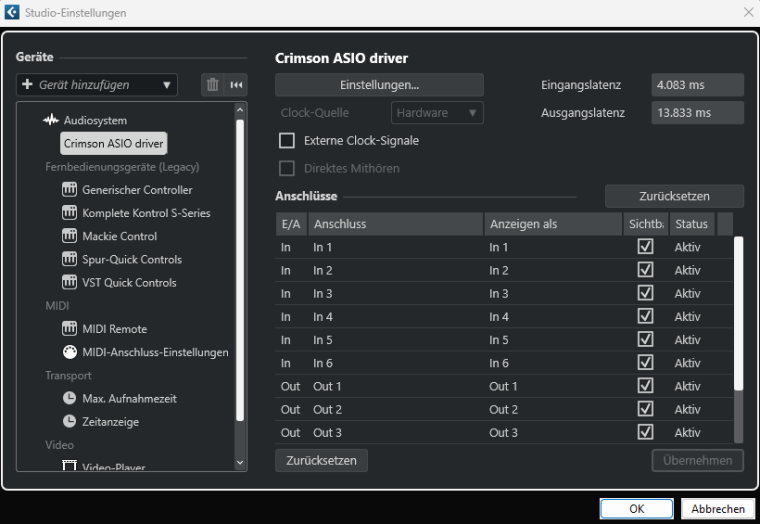The image size is (760, 524).
Task: Click the Einstellungen... button
Action: [379, 85]
